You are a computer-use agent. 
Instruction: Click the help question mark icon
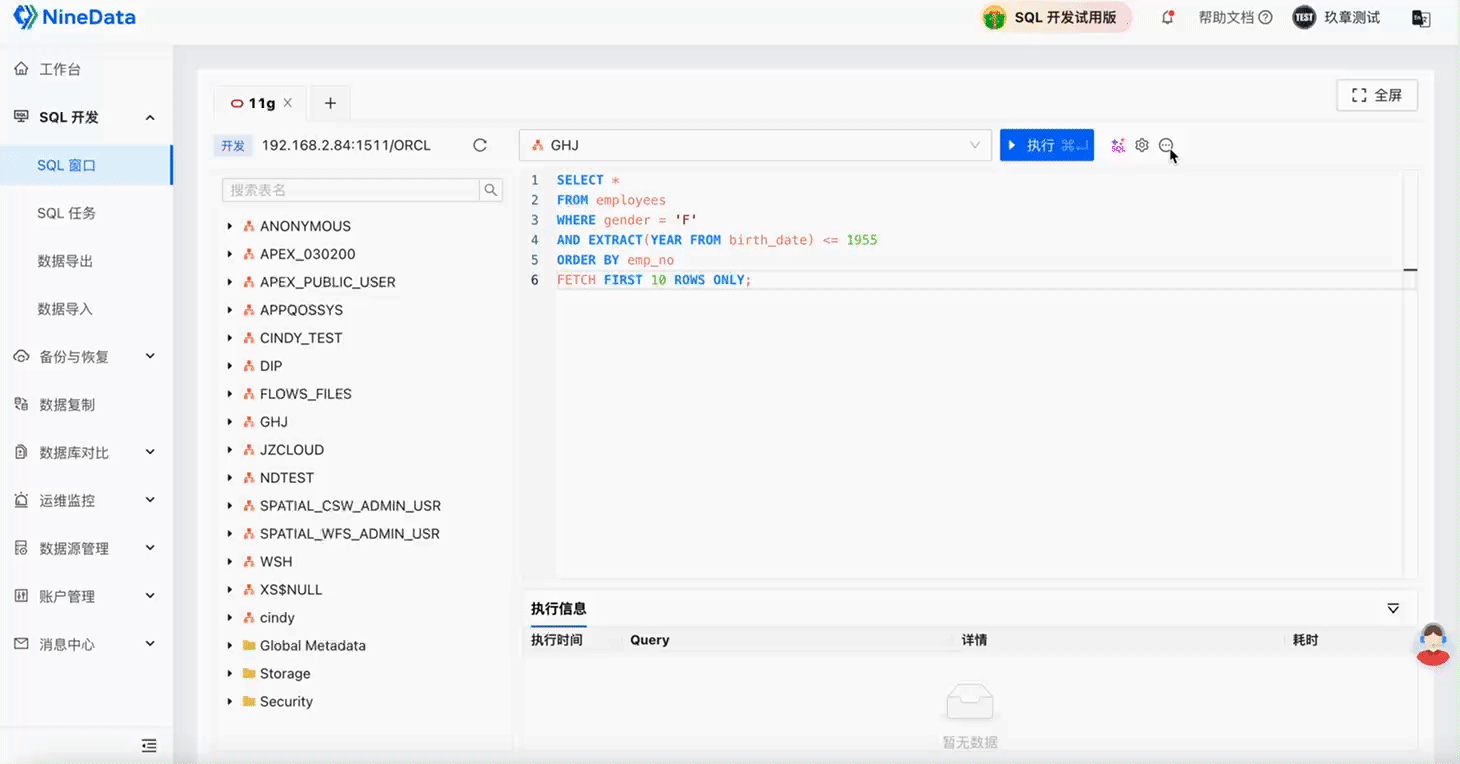(1265, 17)
